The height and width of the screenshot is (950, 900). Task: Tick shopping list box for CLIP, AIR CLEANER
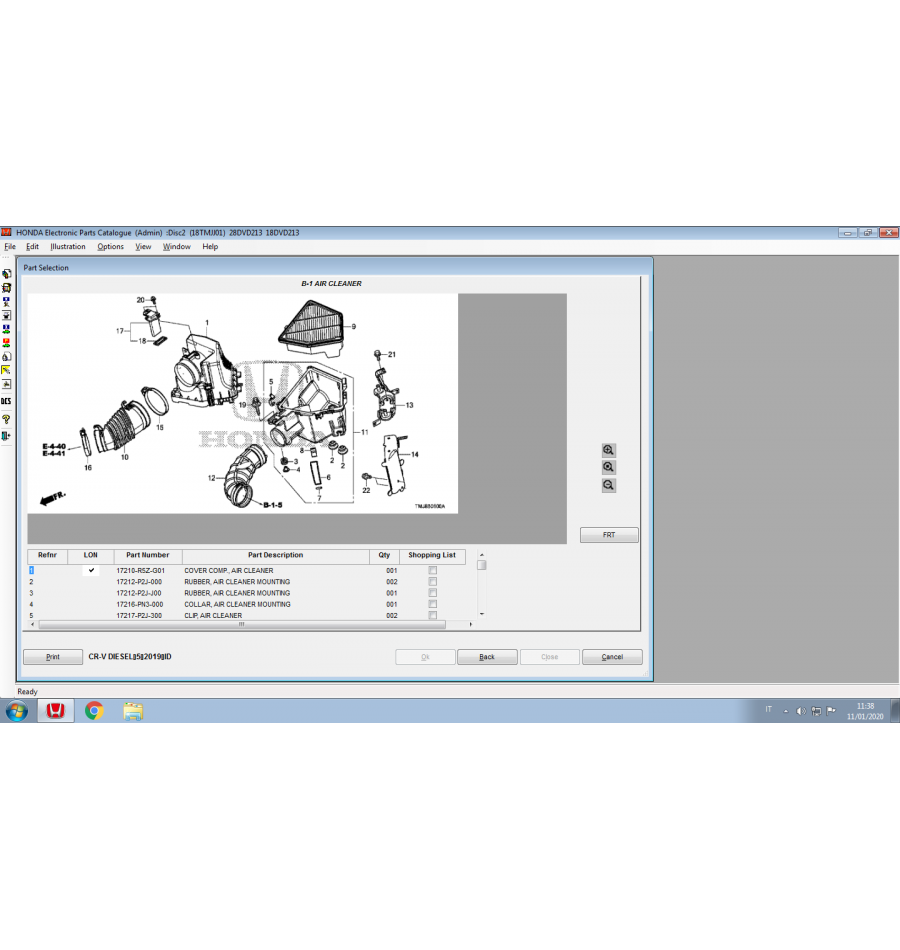coord(433,615)
